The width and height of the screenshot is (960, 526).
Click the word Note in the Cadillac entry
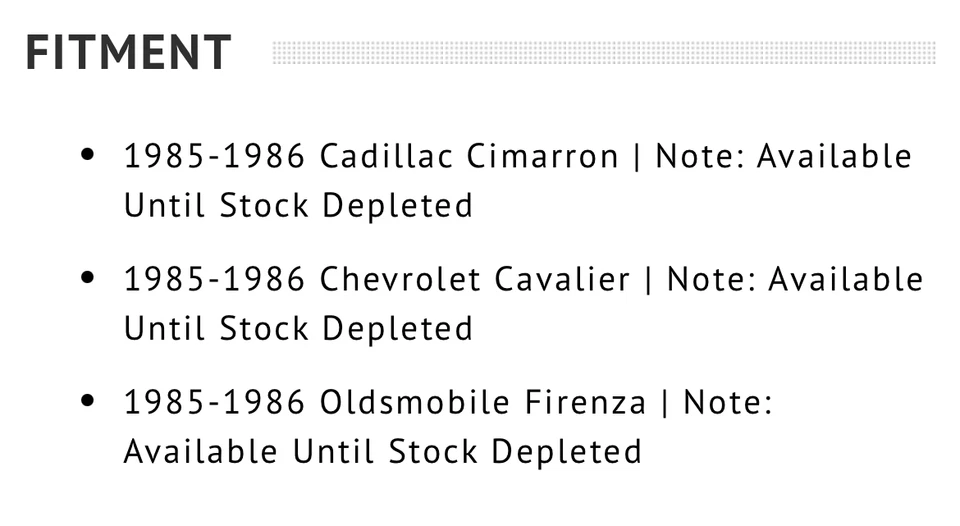699,157
